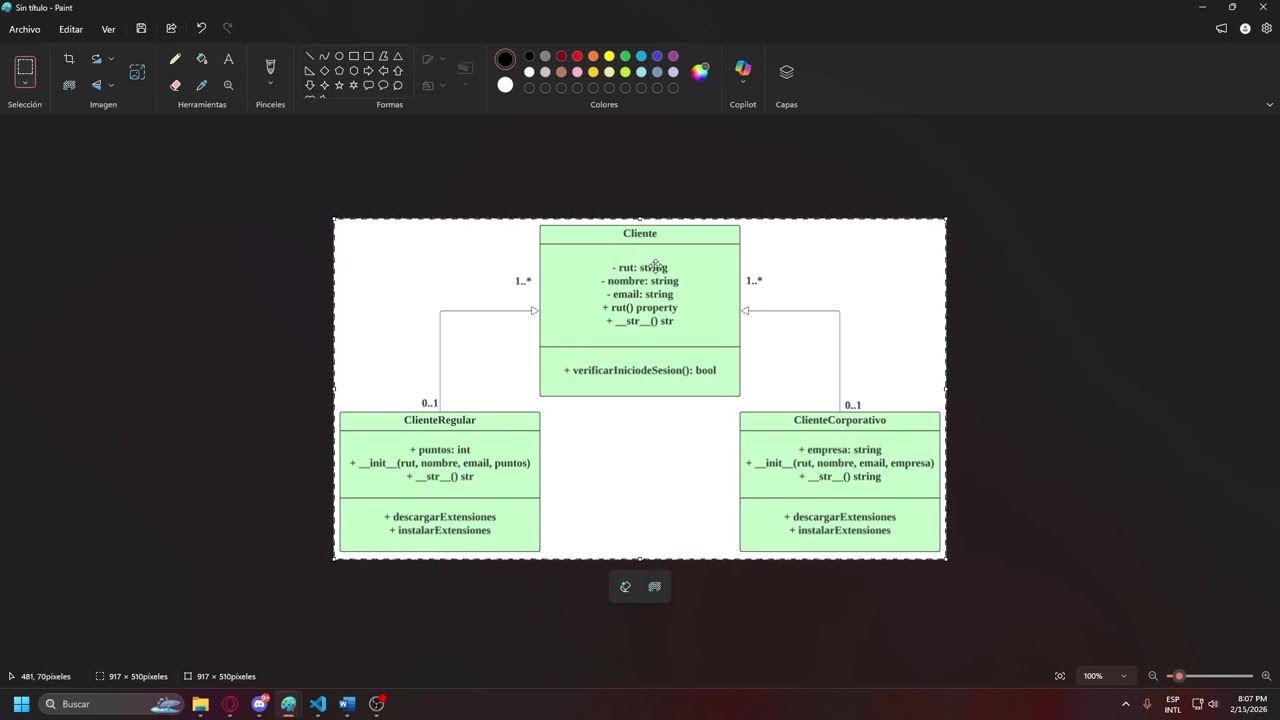Screen dimensions: 1280x720
Task: Choose the red color swatch
Action: click(x=577, y=56)
